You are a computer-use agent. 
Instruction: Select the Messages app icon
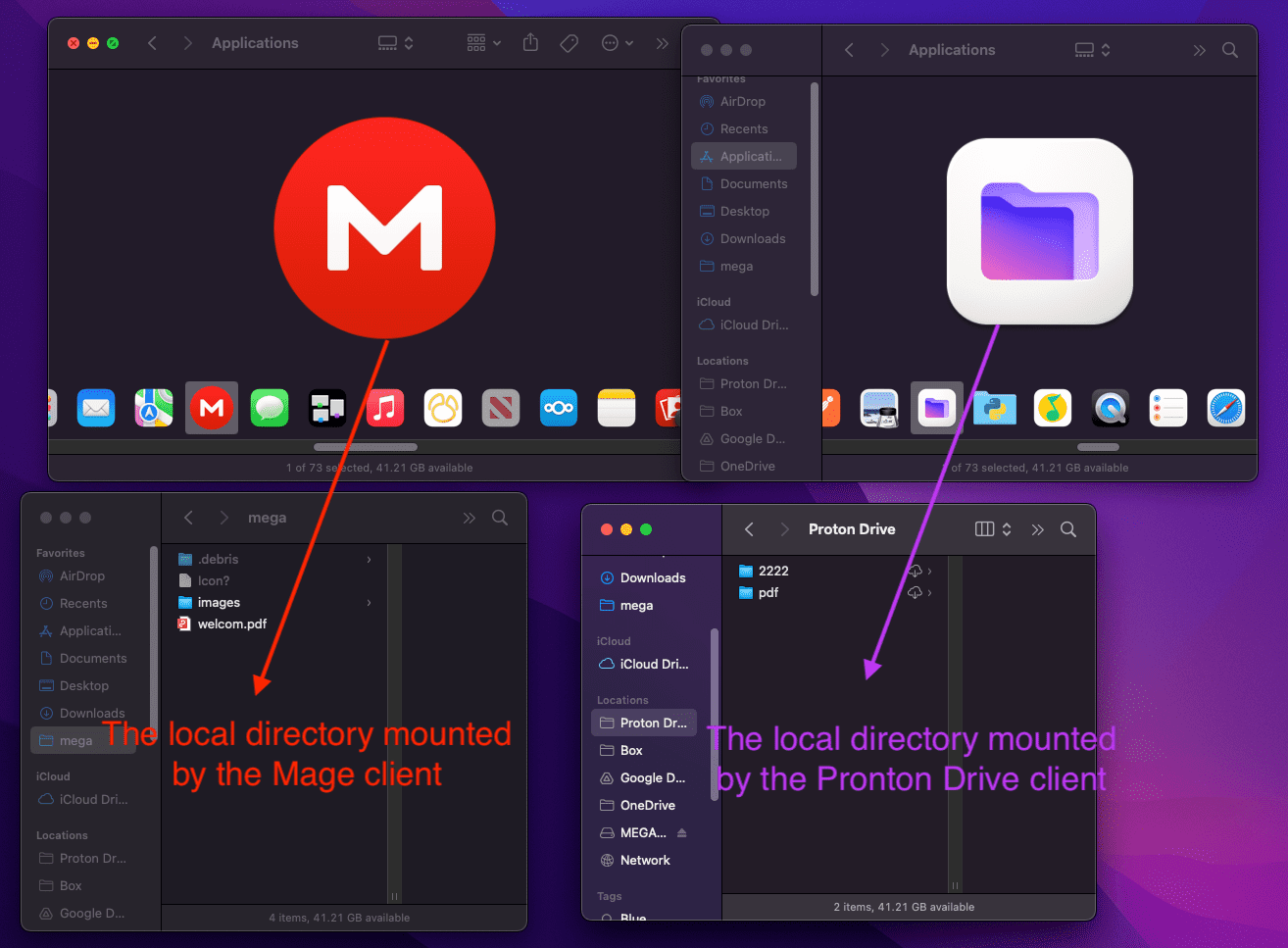tap(270, 408)
